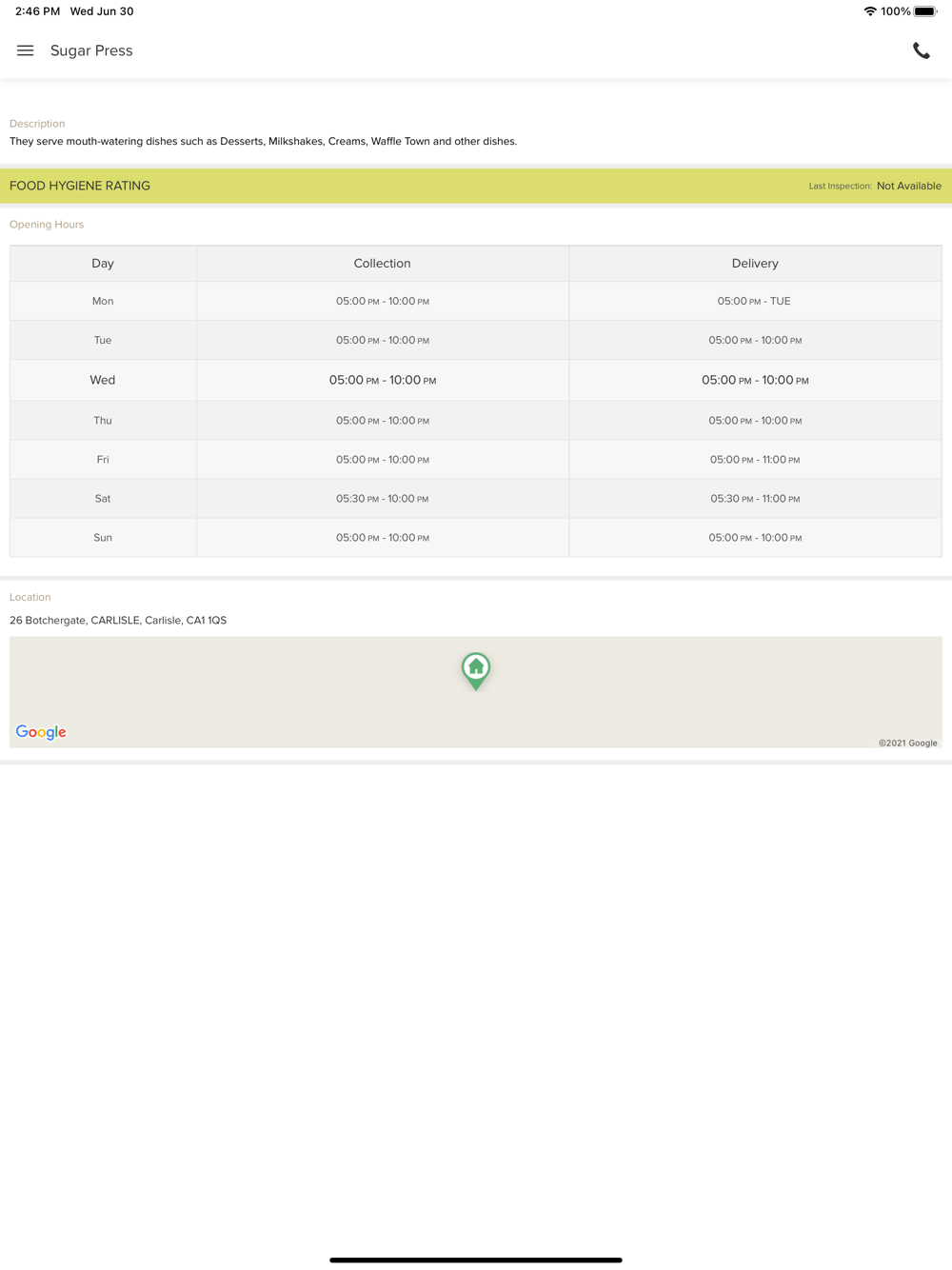
Task: Tap Last Inspection Not Available text
Action: coord(875,186)
